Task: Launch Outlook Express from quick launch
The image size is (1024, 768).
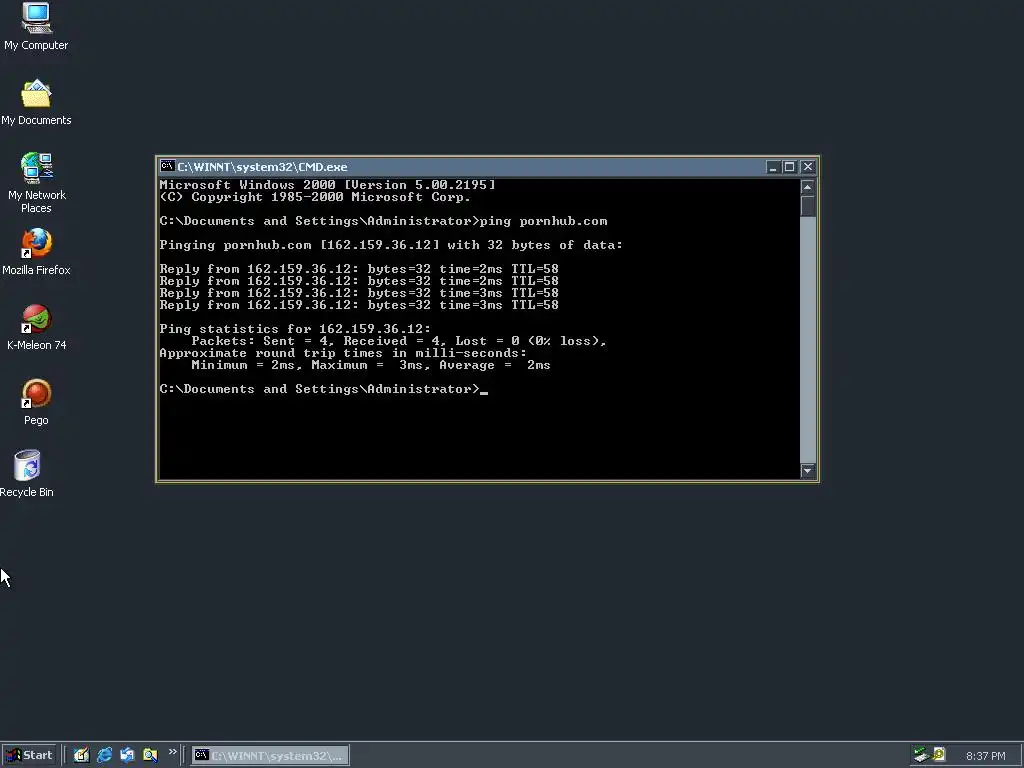Action: (x=127, y=756)
